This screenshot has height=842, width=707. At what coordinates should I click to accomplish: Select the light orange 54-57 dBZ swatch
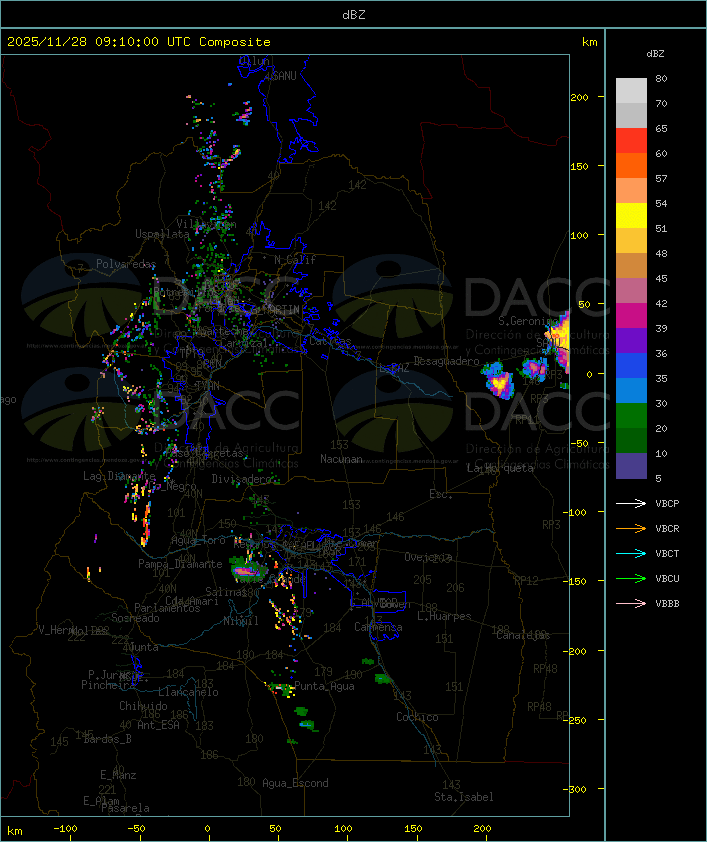pos(631,191)
